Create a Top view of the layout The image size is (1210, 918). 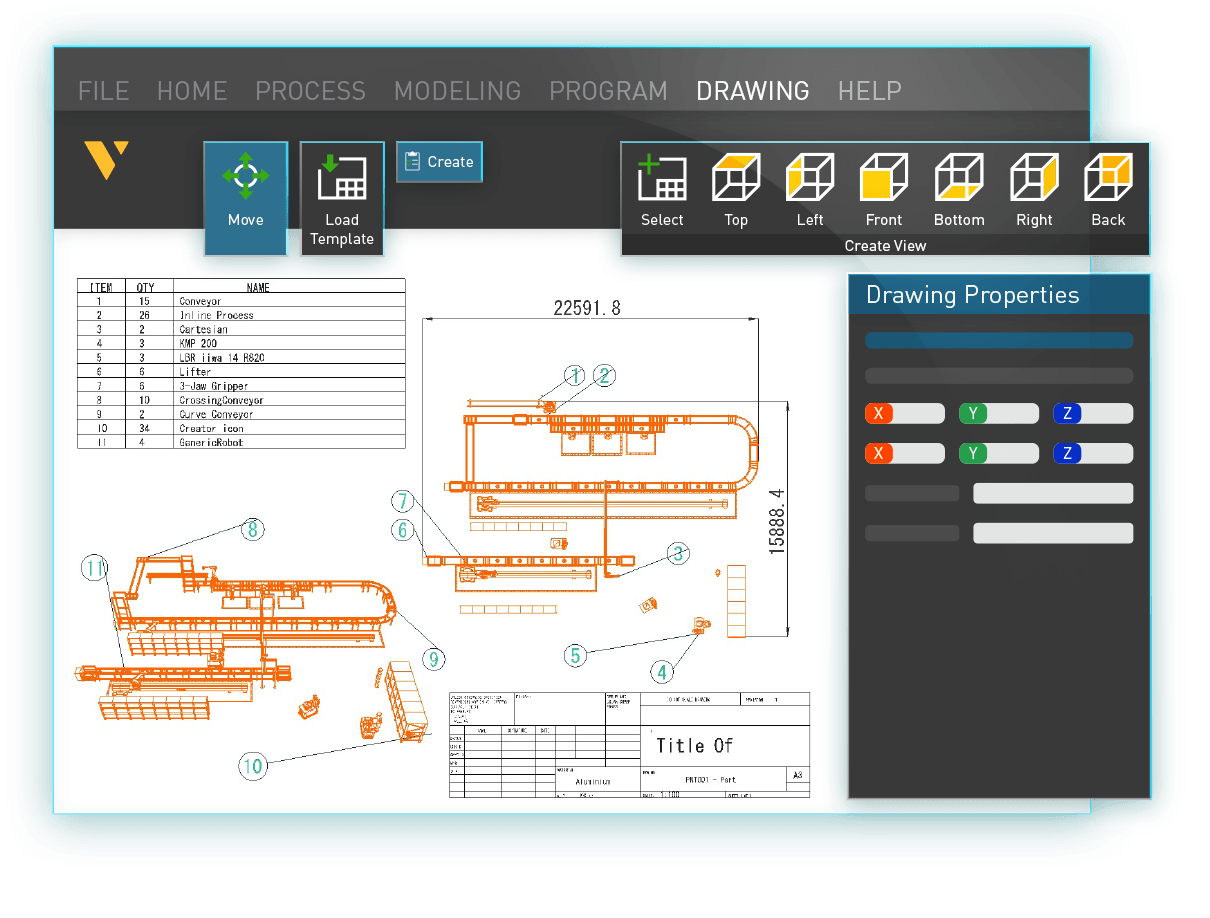pos(735,185)
